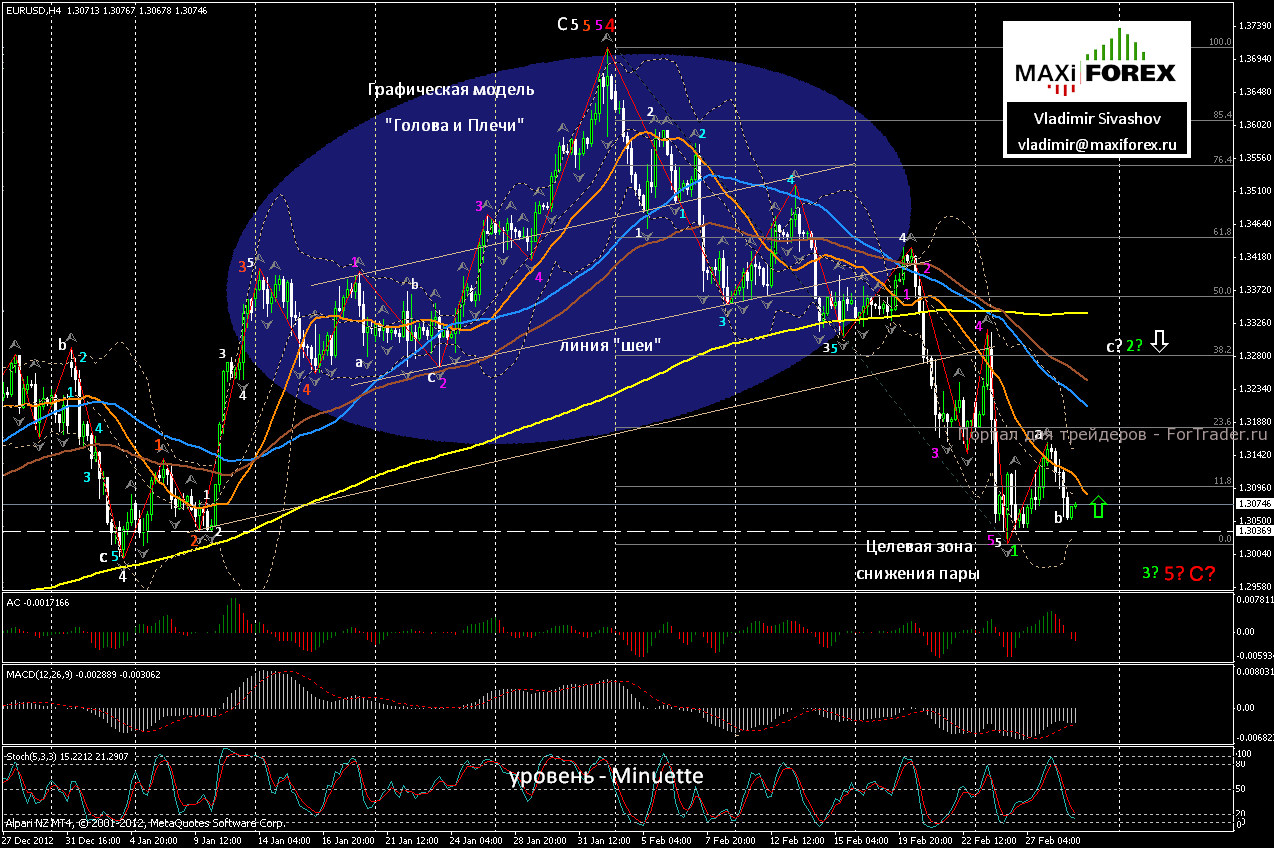Click the green up arrow marker
The image size is (1274, 848).
(1097, 507)
